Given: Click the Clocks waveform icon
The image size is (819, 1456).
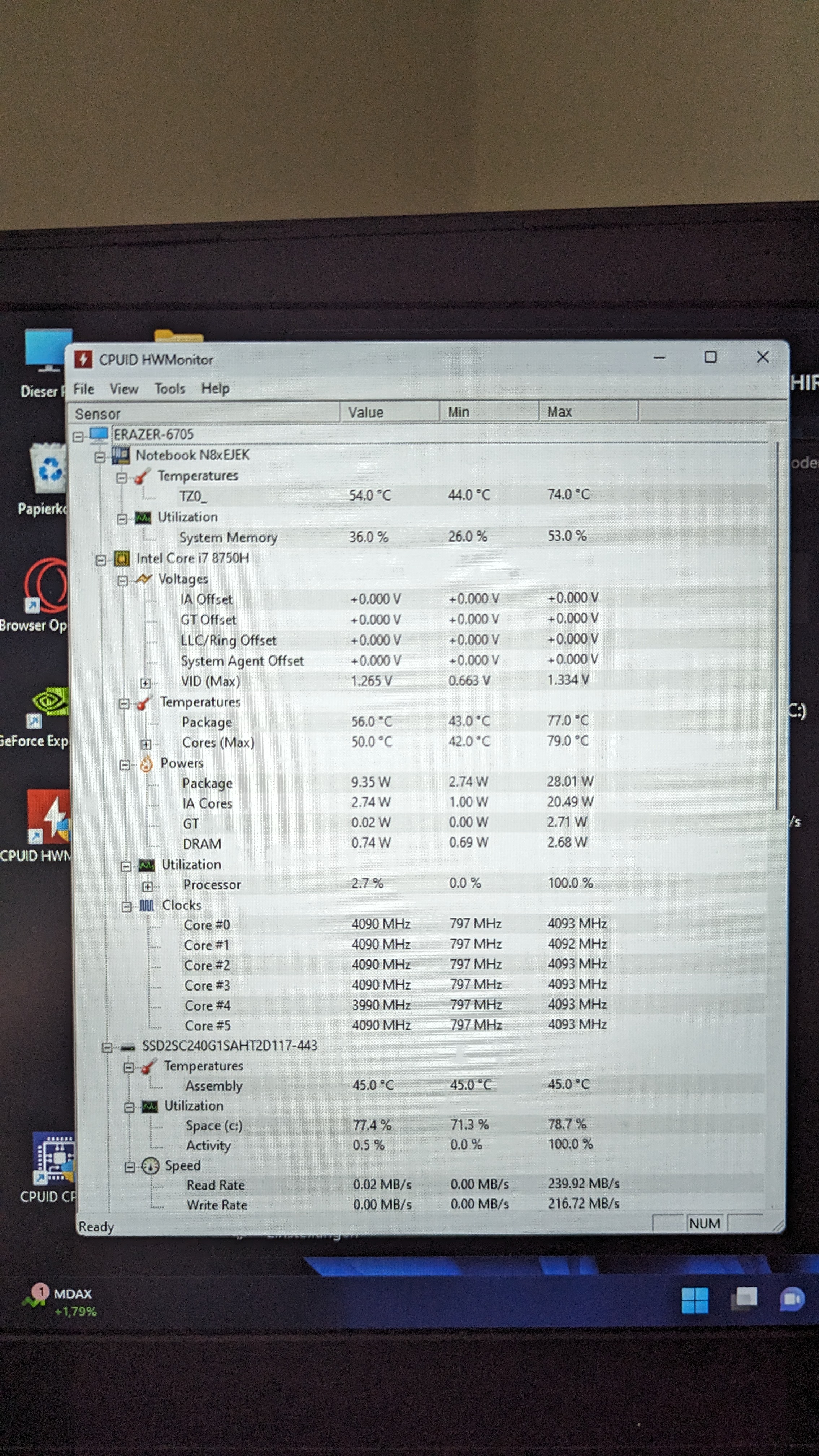Looking at the screenshot, I should [147, 905].
